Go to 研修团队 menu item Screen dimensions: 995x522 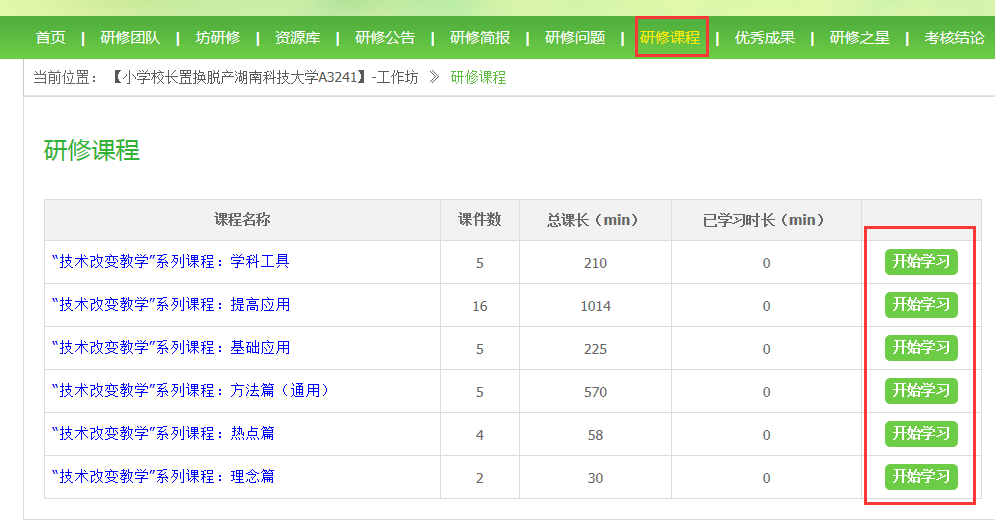(130, 38)
